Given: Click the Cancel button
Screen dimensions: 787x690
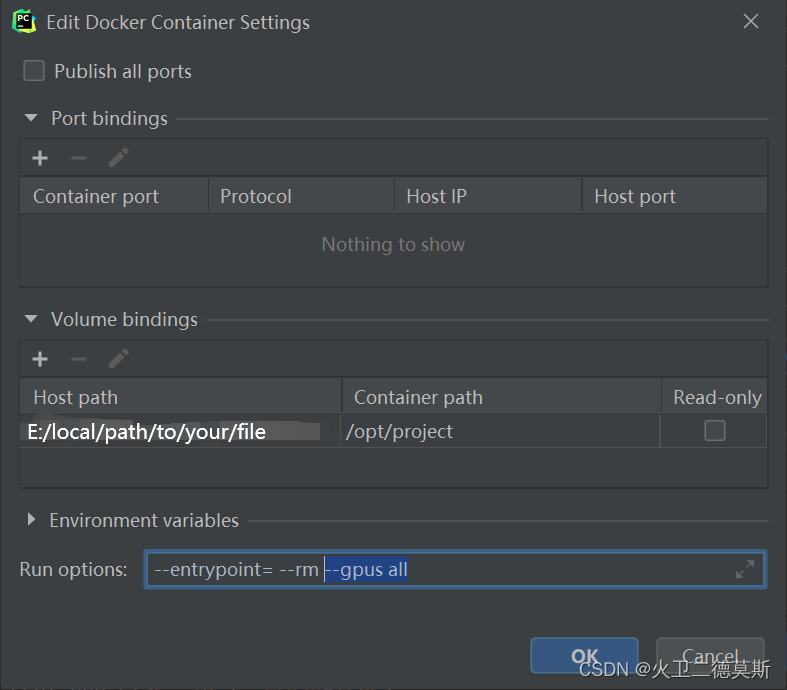Looking at the screenshot, I should click(710, 655).
